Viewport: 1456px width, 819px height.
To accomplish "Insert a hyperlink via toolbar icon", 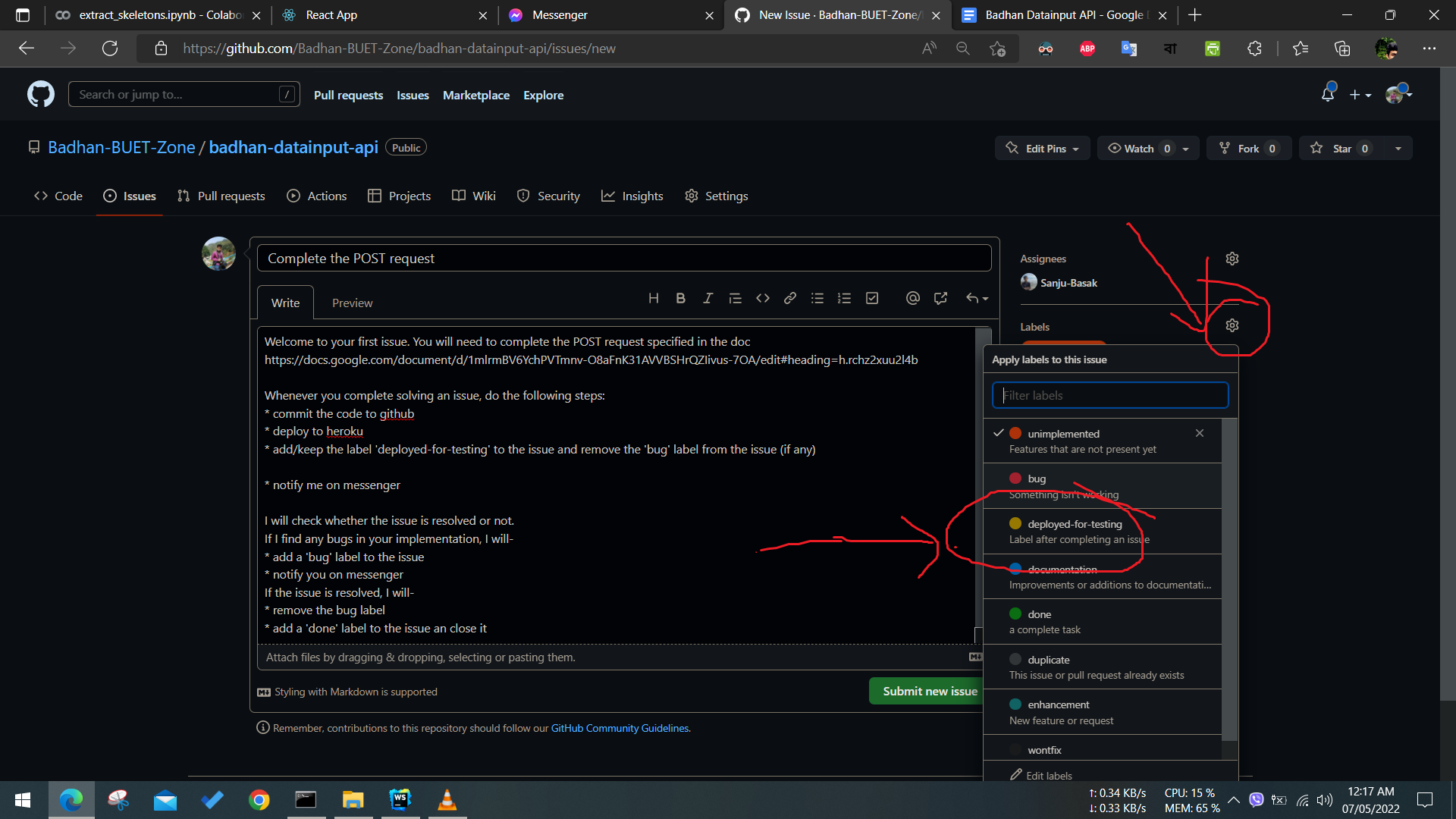I will 789,298.
